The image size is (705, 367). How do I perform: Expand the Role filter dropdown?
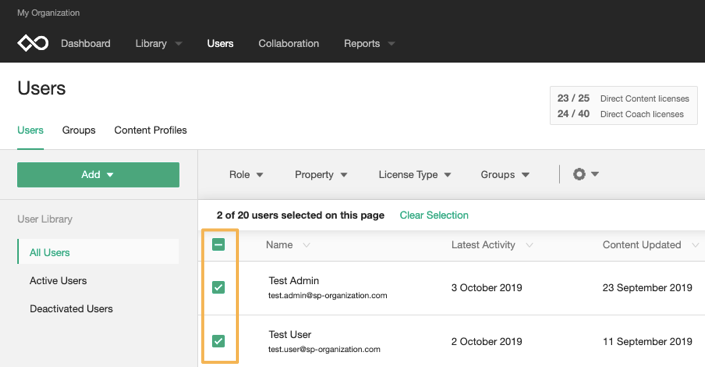pos(246,175)
